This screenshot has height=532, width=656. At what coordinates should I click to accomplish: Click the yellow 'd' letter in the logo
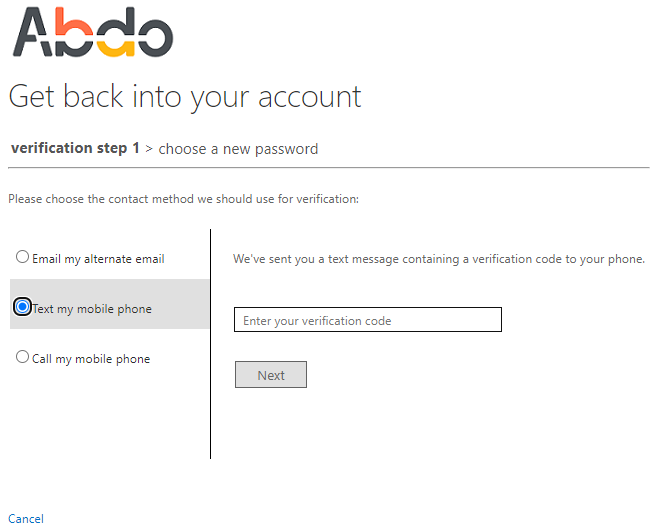[x=116, y=31]
